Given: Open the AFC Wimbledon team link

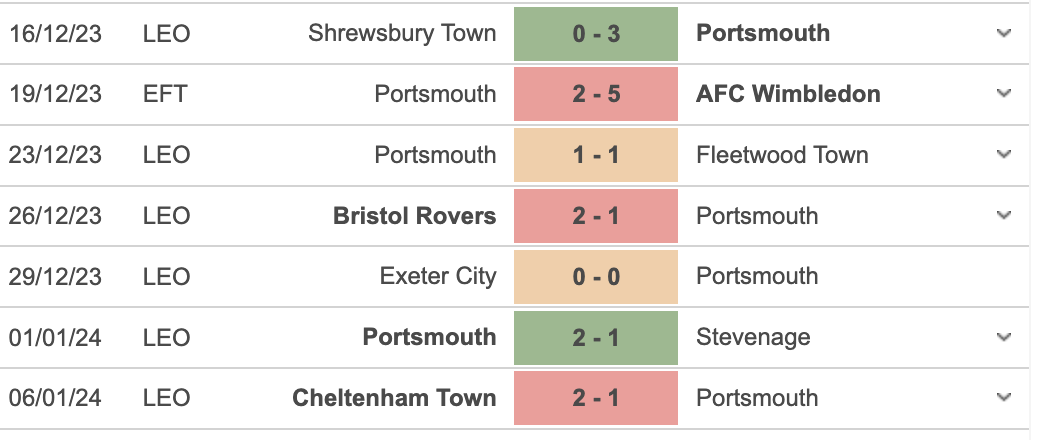Looking at the screenshot, I should 789,94.
